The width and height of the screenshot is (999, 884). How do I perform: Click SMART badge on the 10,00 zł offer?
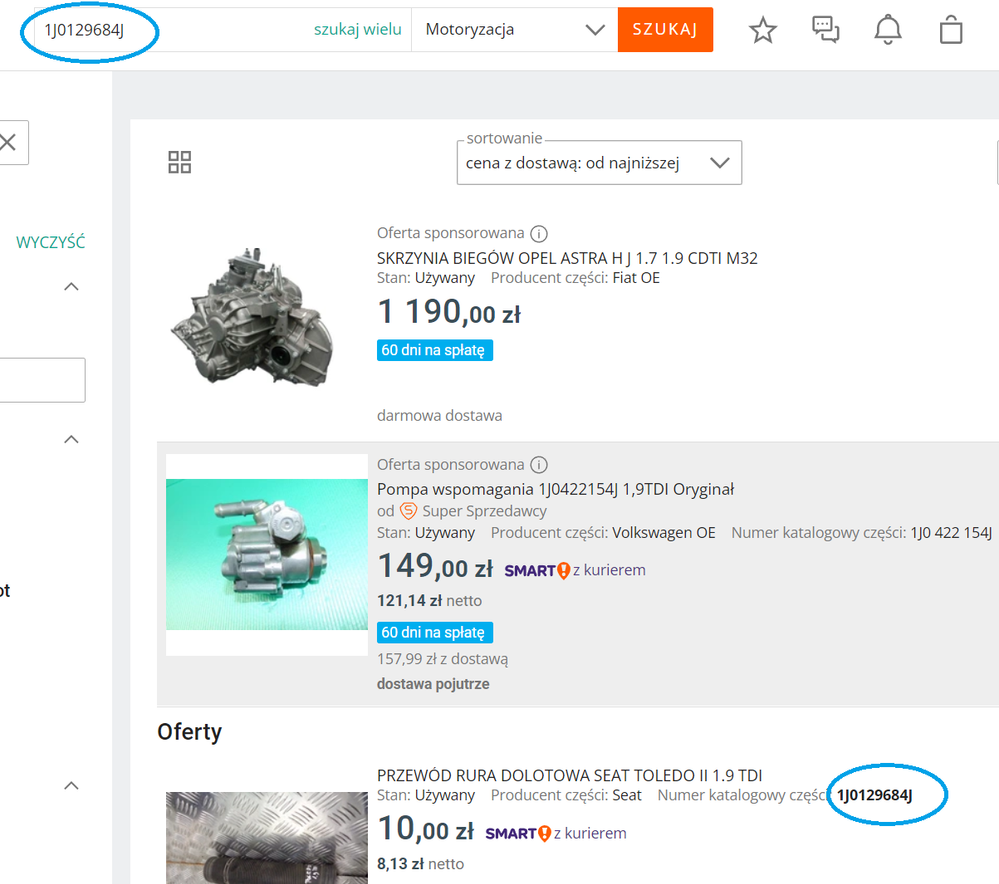(518, 834)
